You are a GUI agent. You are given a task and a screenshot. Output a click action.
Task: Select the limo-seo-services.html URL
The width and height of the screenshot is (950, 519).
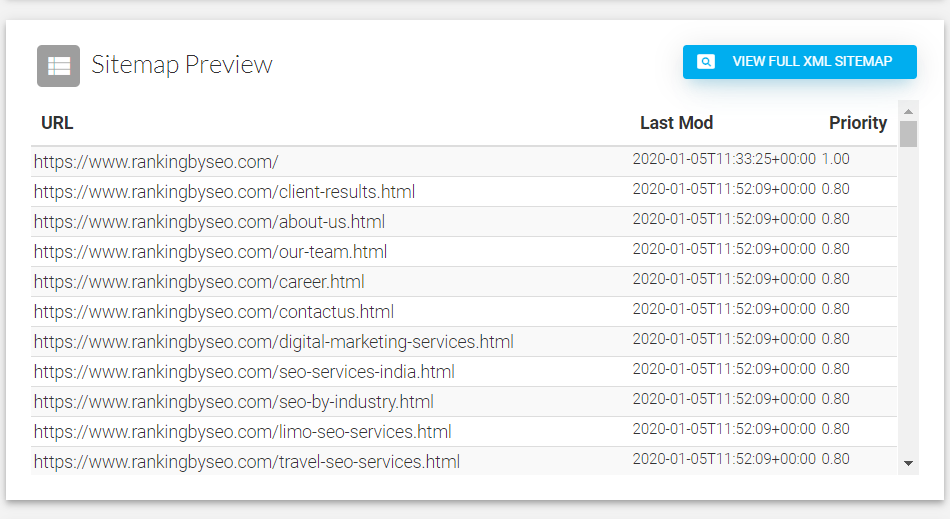tap(242, 432)
